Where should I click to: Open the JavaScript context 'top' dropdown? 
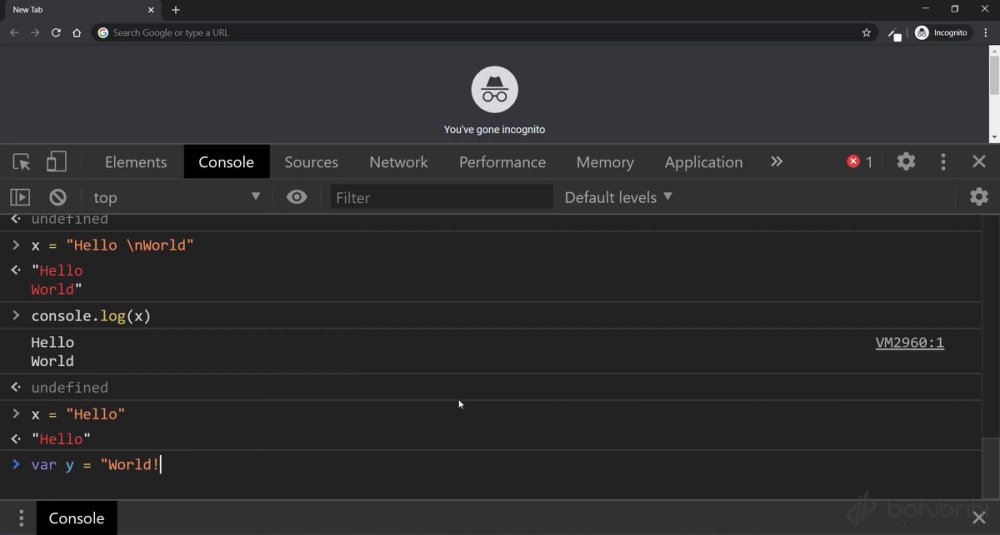pos(175,197)
